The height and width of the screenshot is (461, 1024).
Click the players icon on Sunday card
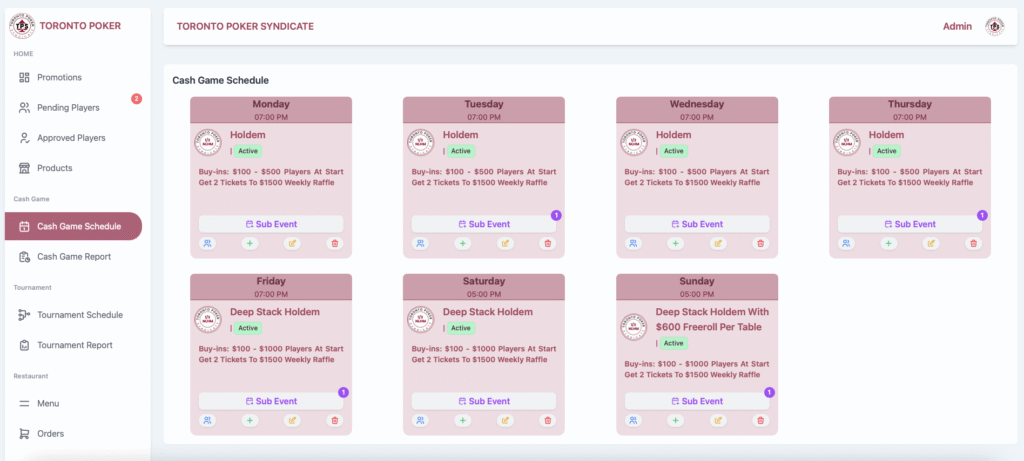pos(633,420)
